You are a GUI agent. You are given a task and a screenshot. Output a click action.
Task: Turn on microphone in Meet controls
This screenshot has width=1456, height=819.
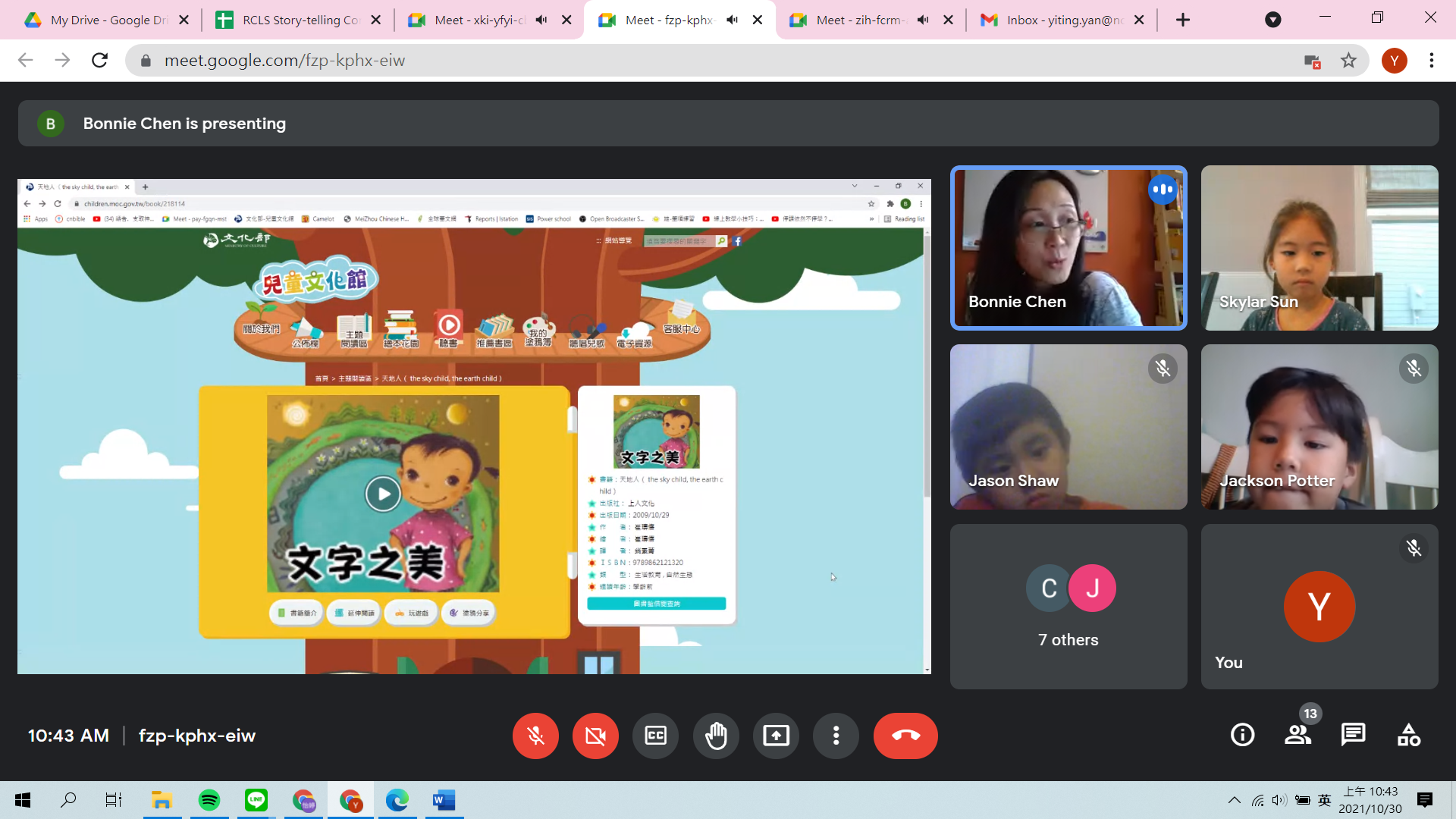pos(535,736)
